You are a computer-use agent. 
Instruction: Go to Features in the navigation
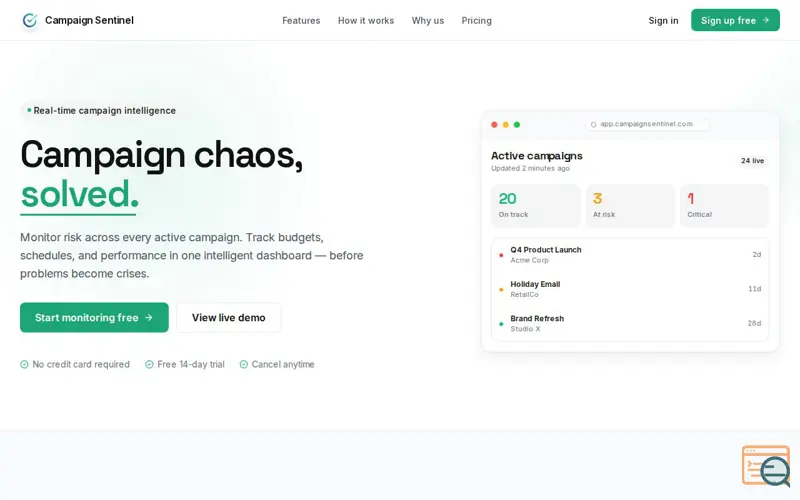tap(301, 20)
